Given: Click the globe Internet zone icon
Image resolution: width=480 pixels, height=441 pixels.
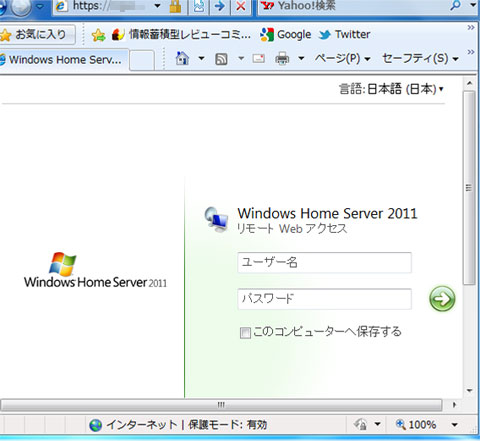Looking at the screenshot, I should (x=96, y=425).
